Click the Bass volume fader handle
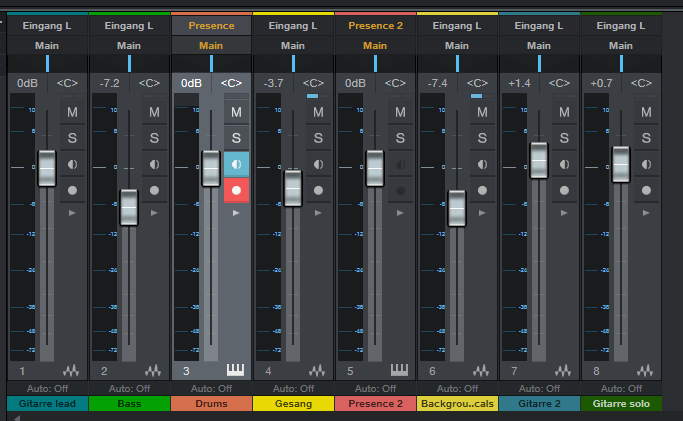This screenshot has width=683, height=421. point(129,208)
